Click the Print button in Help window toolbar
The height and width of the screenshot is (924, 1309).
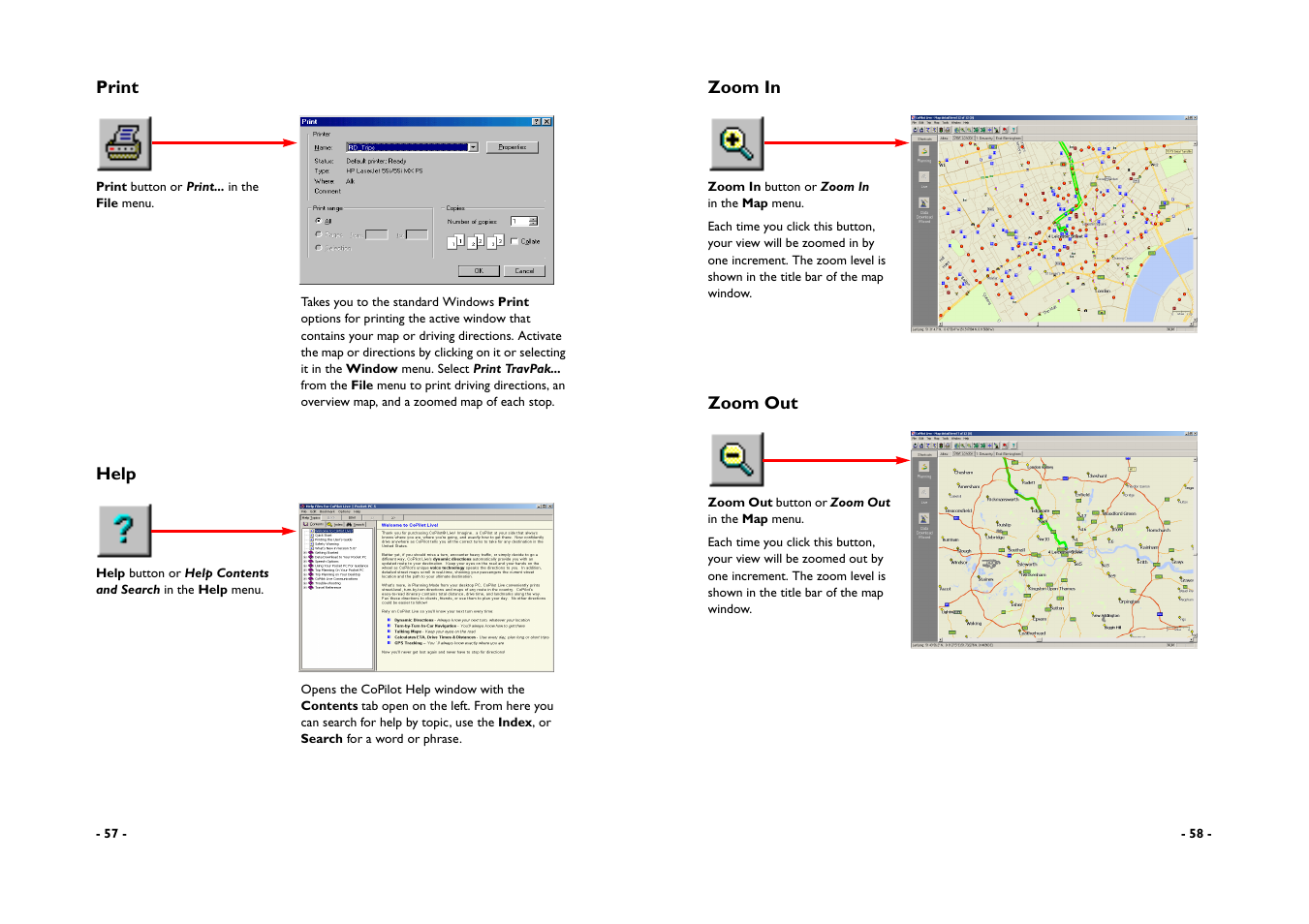point(352,518)
